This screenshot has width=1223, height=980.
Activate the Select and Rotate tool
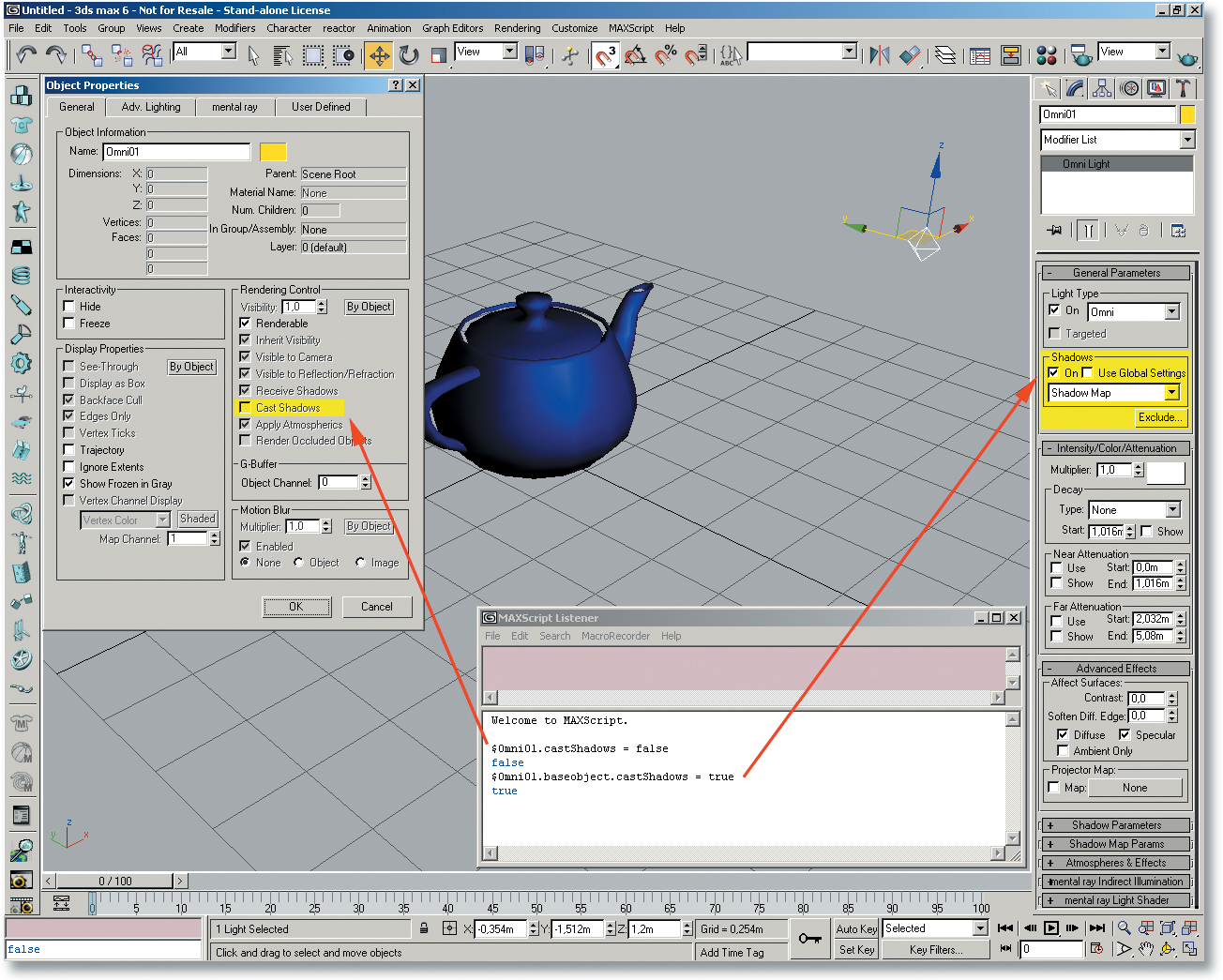click(x=409, y=55)
